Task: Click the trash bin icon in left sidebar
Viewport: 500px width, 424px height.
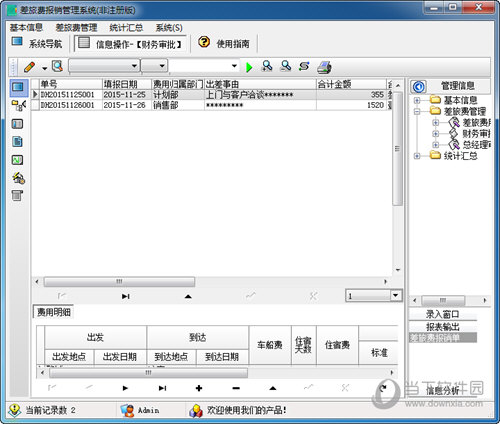Action: (17, 195)
